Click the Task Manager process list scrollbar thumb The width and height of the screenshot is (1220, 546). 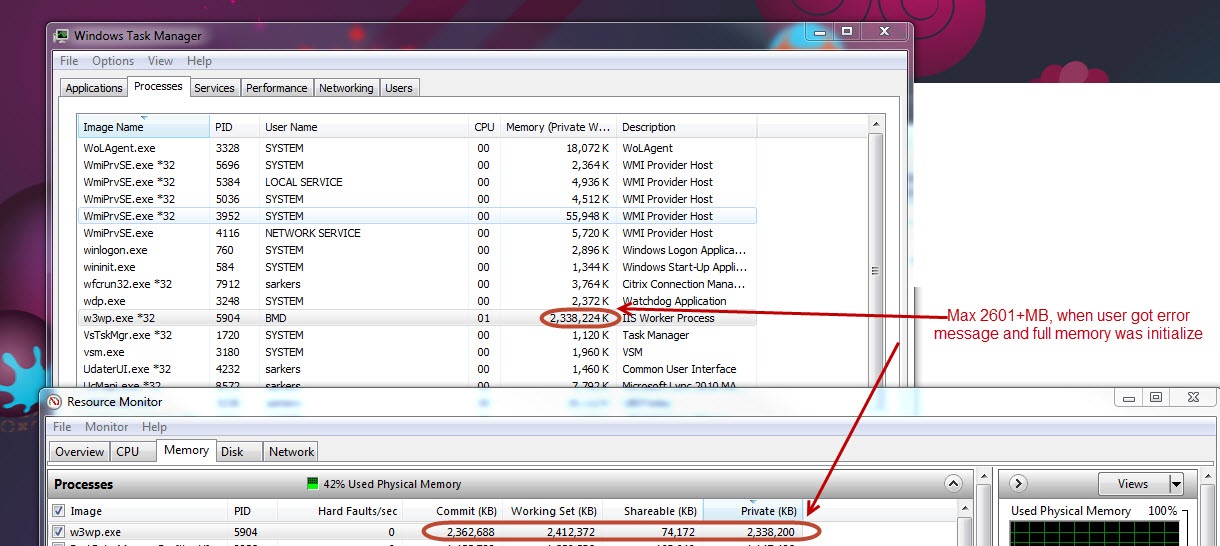(x=876, y=271)
